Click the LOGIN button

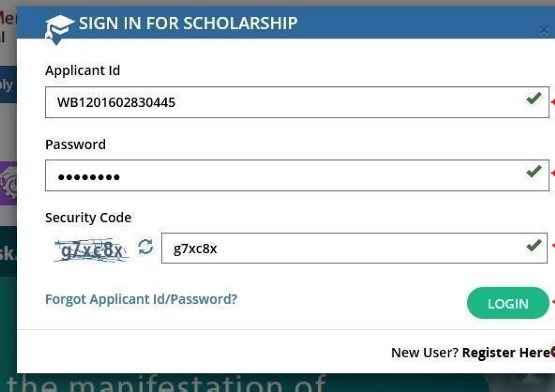pyautogui.click(x=508, y=303)
